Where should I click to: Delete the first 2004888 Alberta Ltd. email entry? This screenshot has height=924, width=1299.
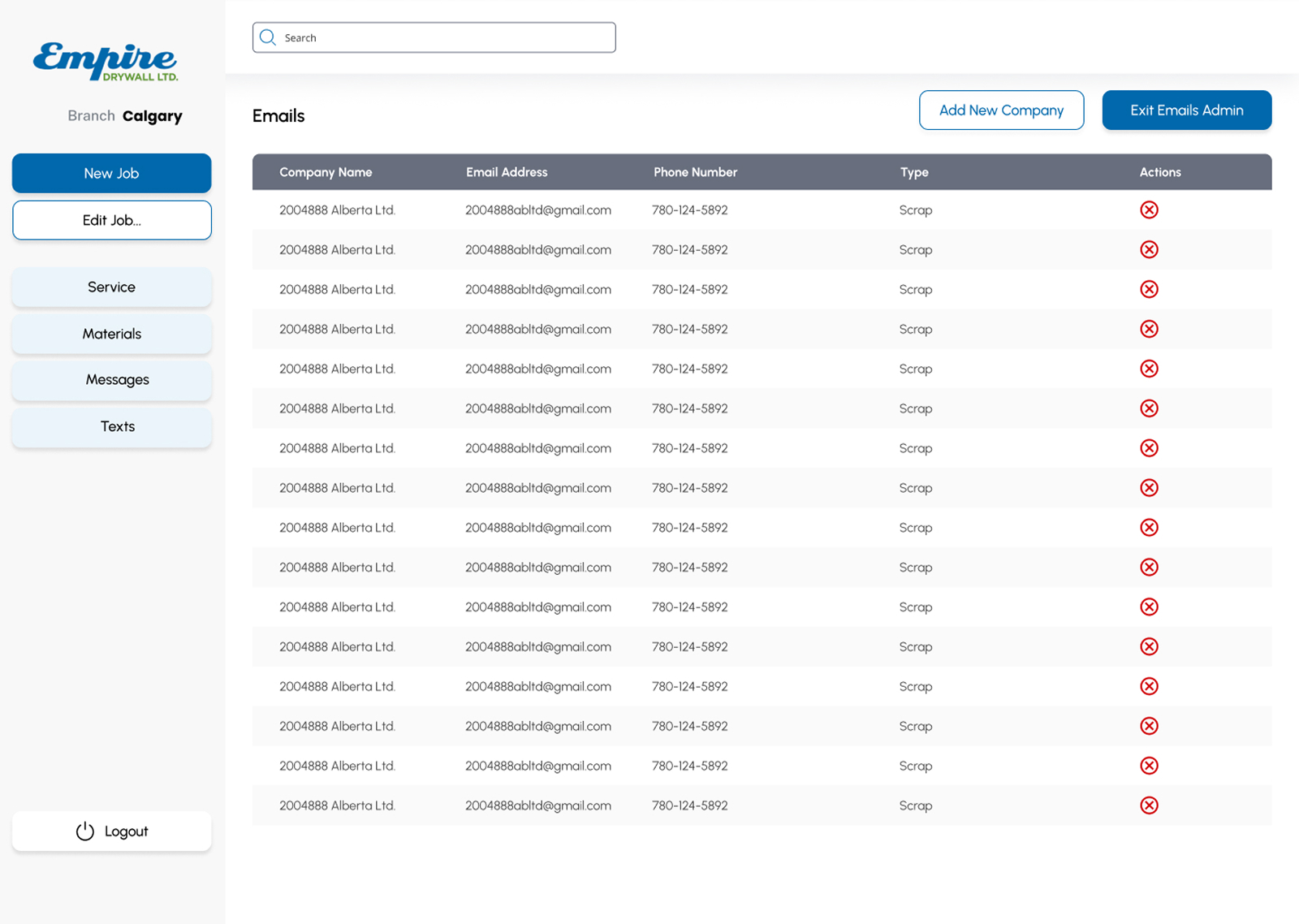point(1149,209)
